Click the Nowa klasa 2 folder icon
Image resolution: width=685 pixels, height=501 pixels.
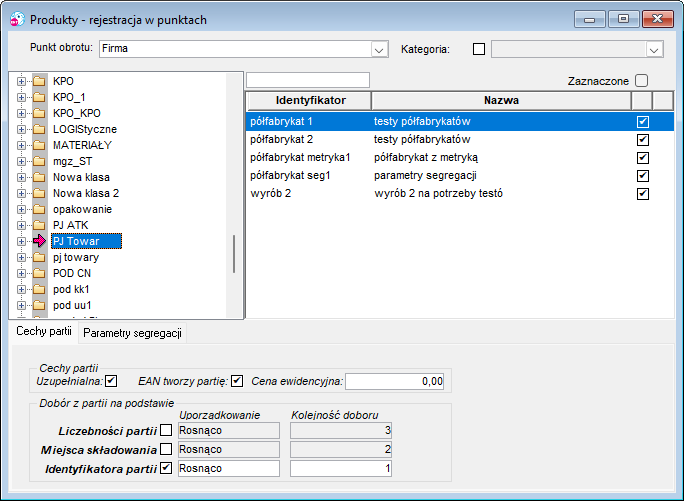[39, 193]
